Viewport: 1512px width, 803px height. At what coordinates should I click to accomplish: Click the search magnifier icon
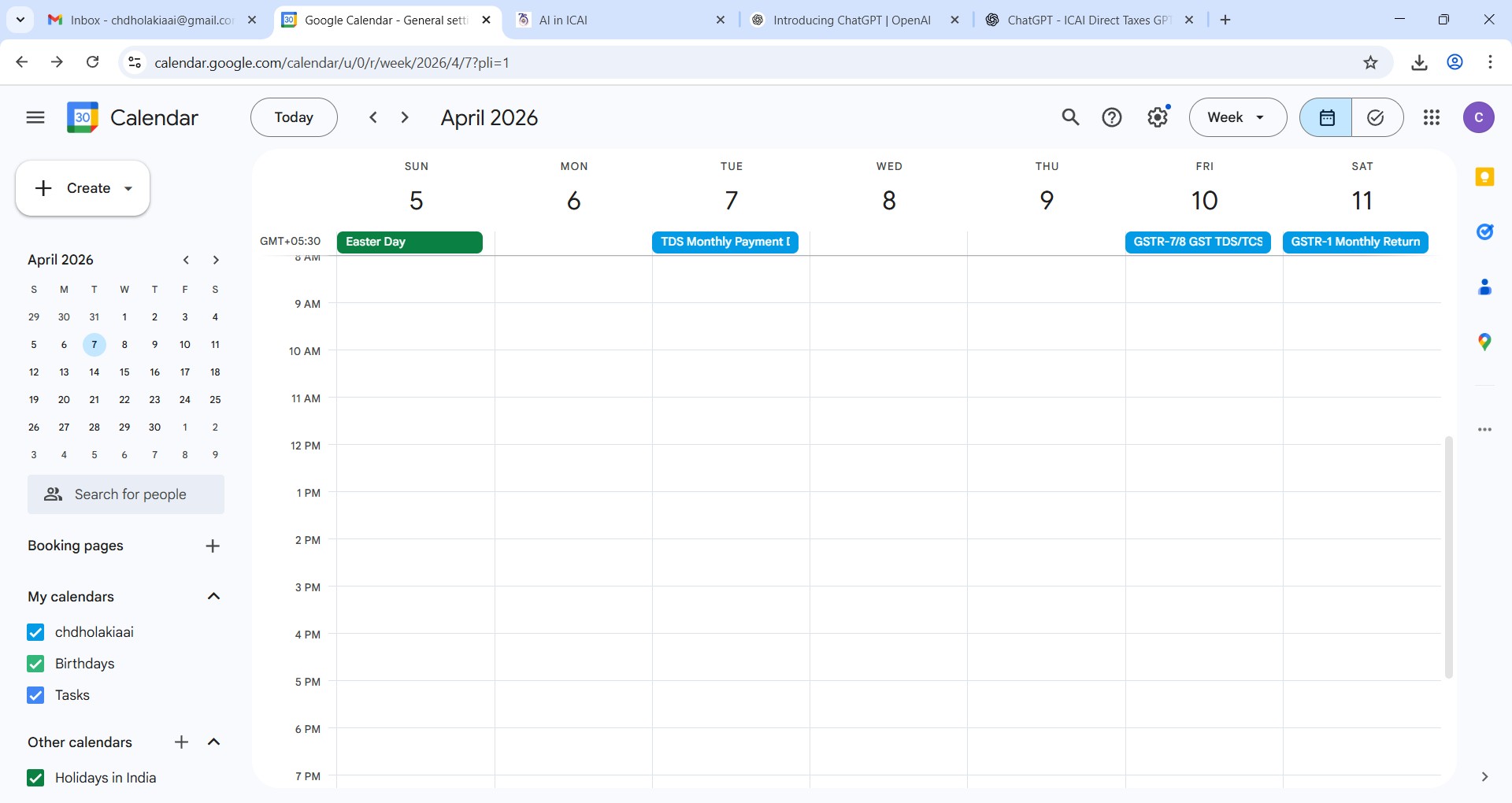pyautogui.click(x=1070, y=117)
